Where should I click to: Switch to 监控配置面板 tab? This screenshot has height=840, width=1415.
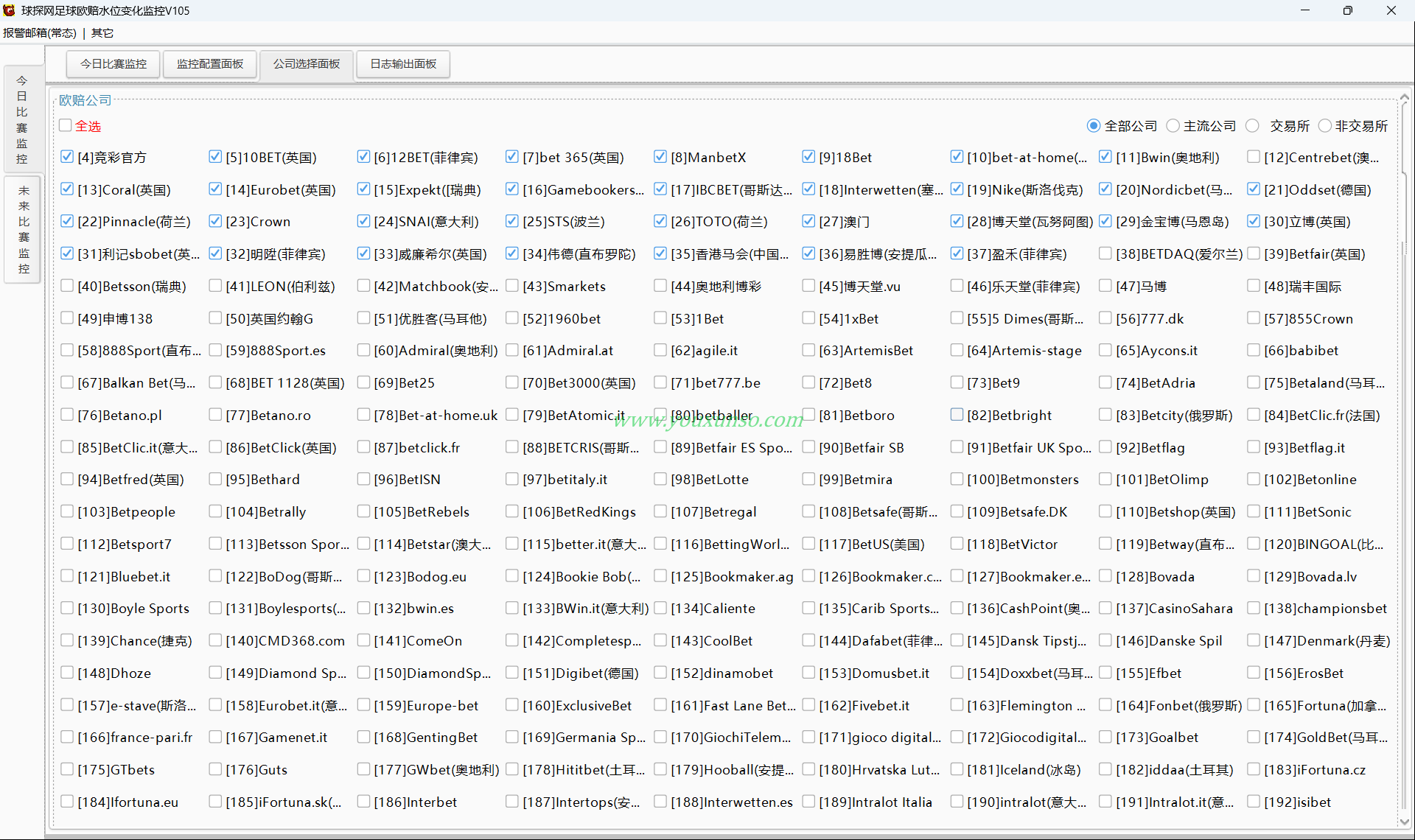pyautogui.click(x=210, y=64)
